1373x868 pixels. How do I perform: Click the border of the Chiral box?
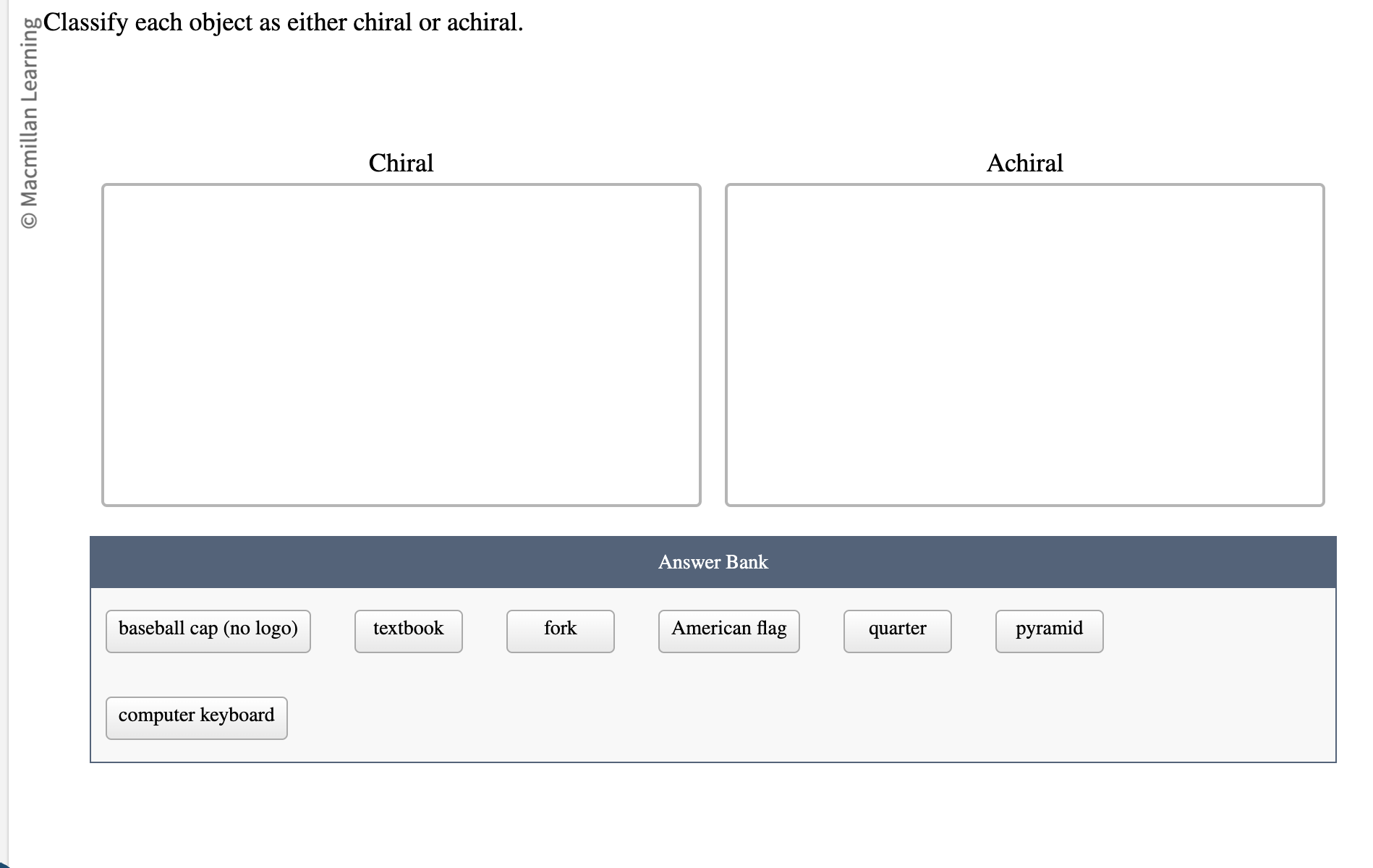click(401, 185)
